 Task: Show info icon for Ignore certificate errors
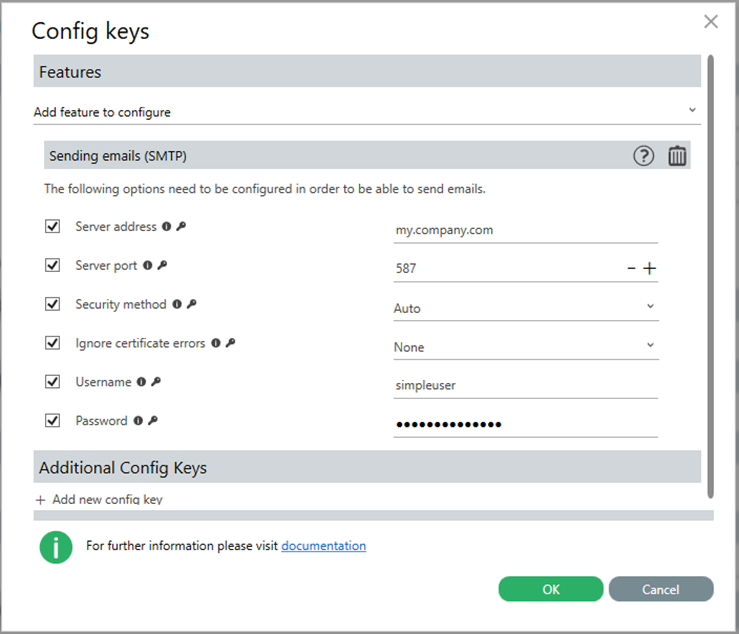[x=216, y=343]
